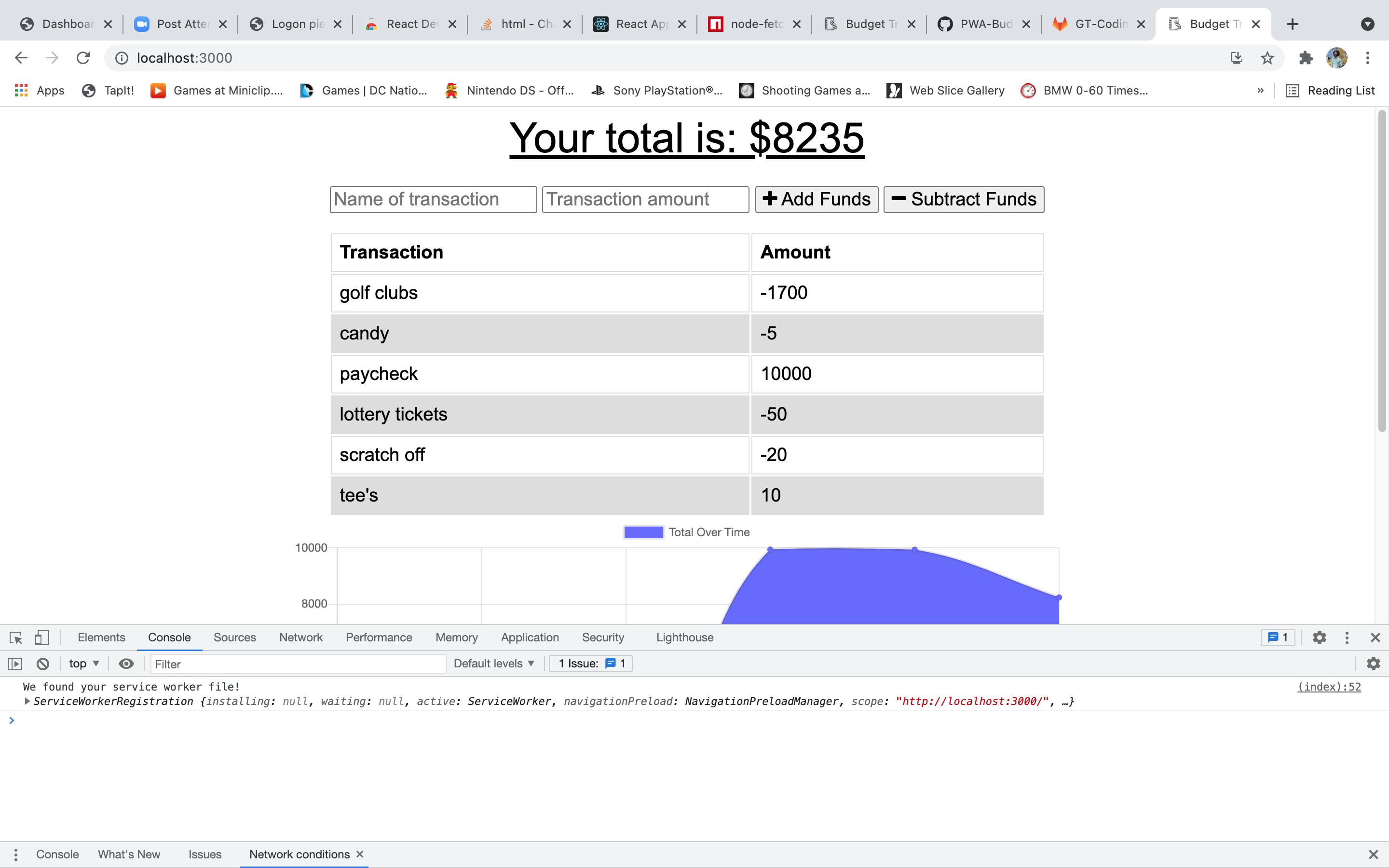Open the top JavaScript context dropdown
The height and width of the screenshot is (868, 1389).
click(84, 664)
